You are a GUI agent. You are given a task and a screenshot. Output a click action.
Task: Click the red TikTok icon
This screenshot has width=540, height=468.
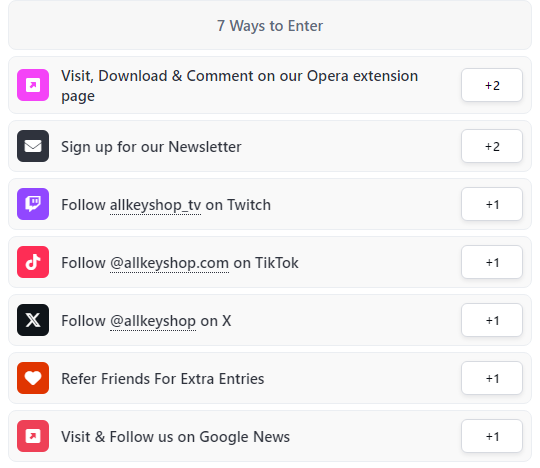coord(33,262)
